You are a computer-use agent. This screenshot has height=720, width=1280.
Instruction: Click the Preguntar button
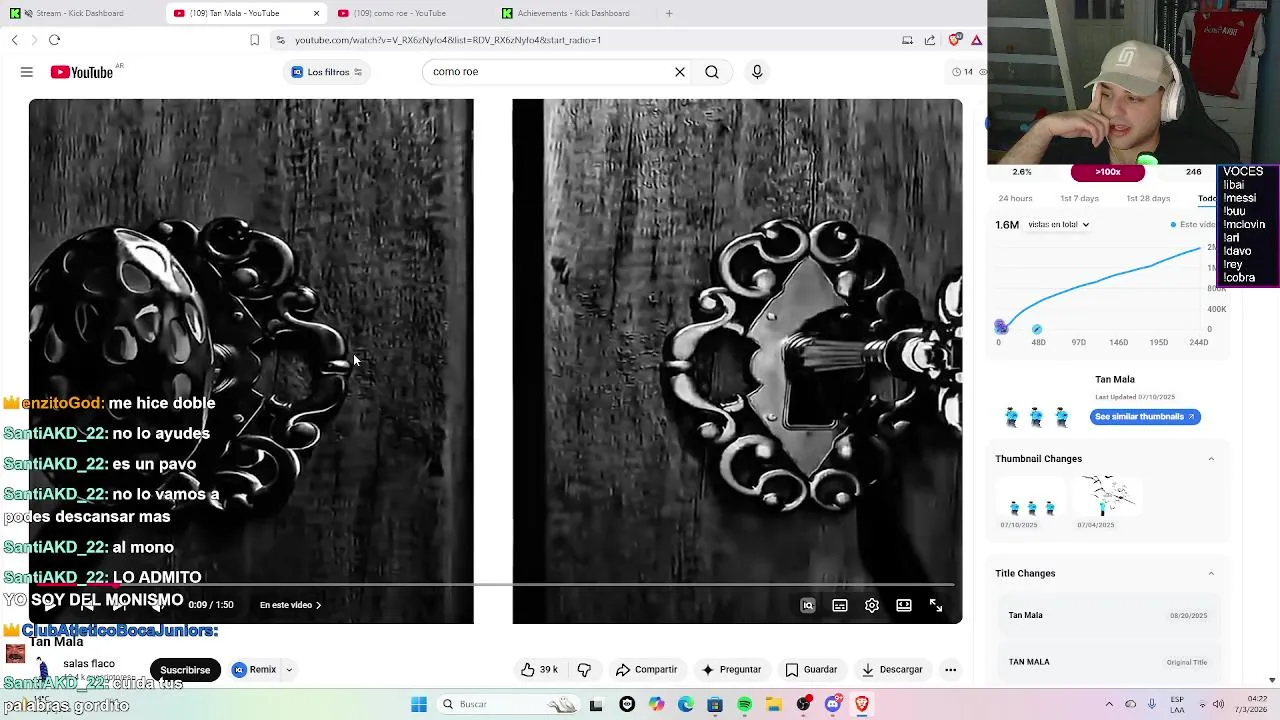coord(731,670)
